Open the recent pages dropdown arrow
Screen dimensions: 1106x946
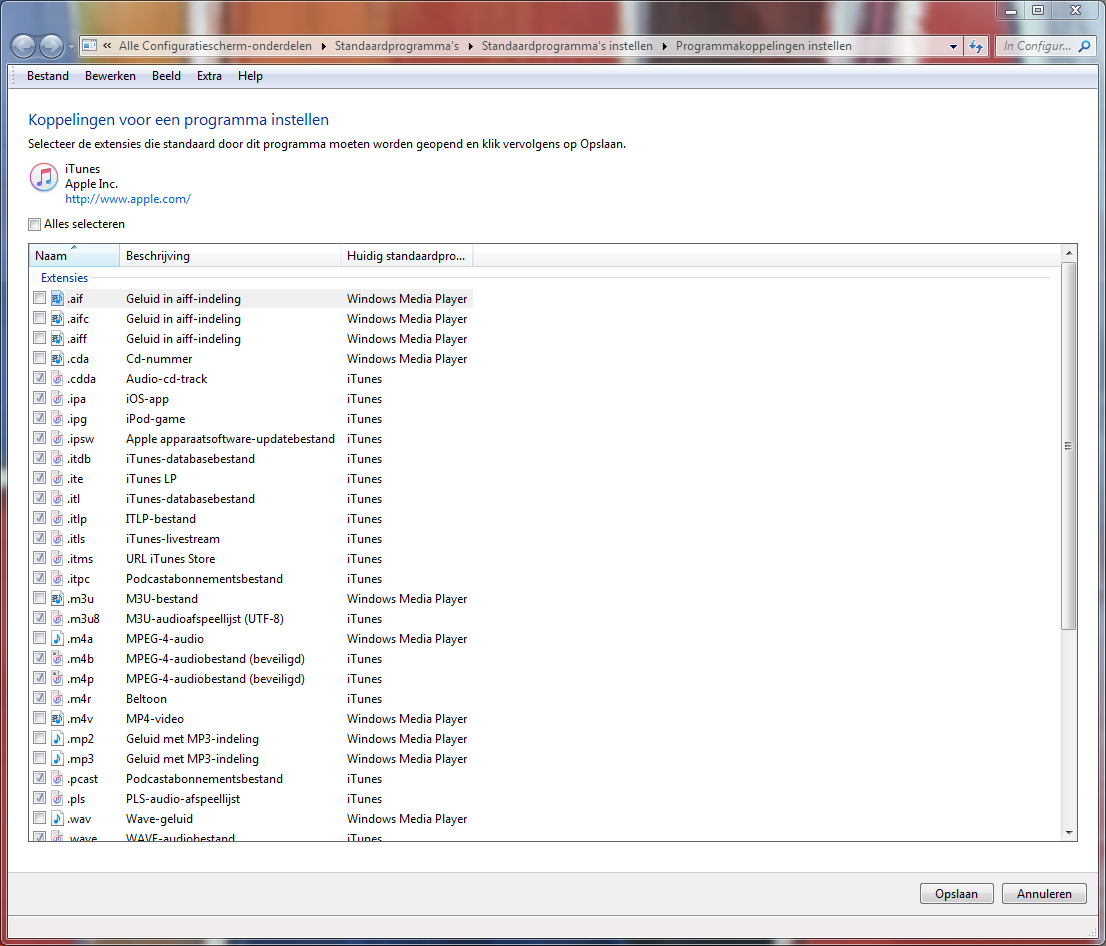pos(71,47)
